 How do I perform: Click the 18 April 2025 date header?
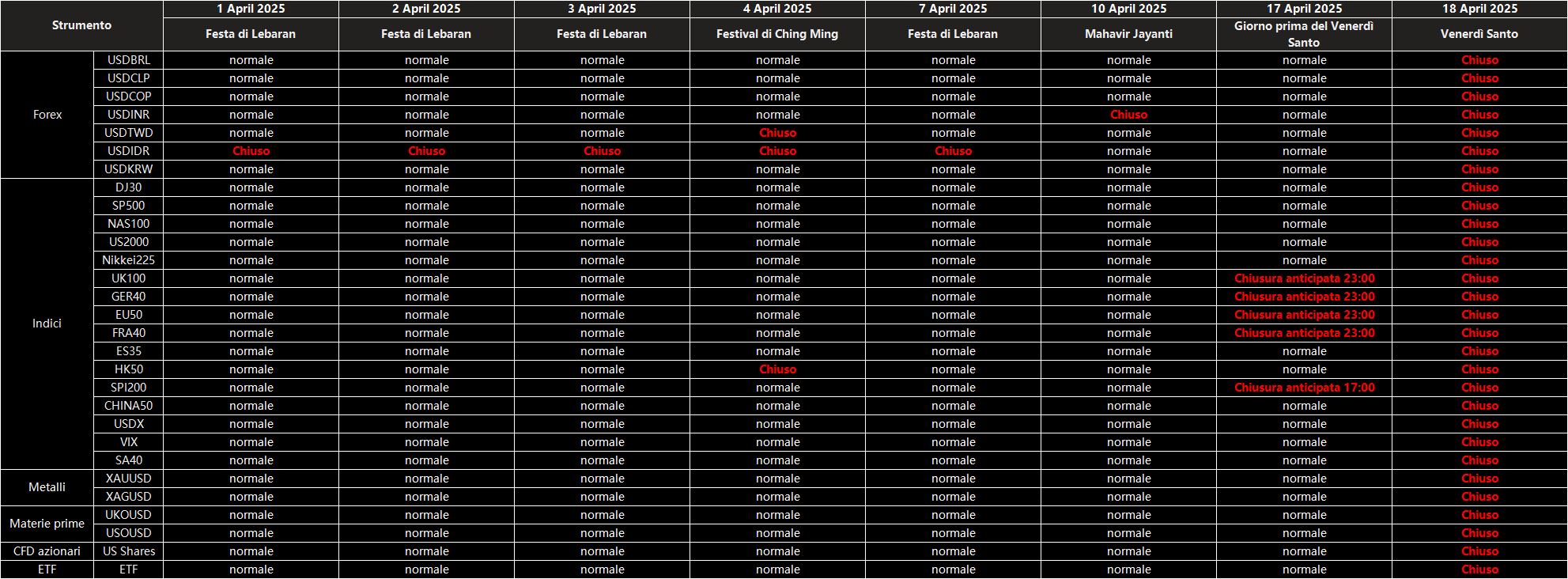point(1479,9)
